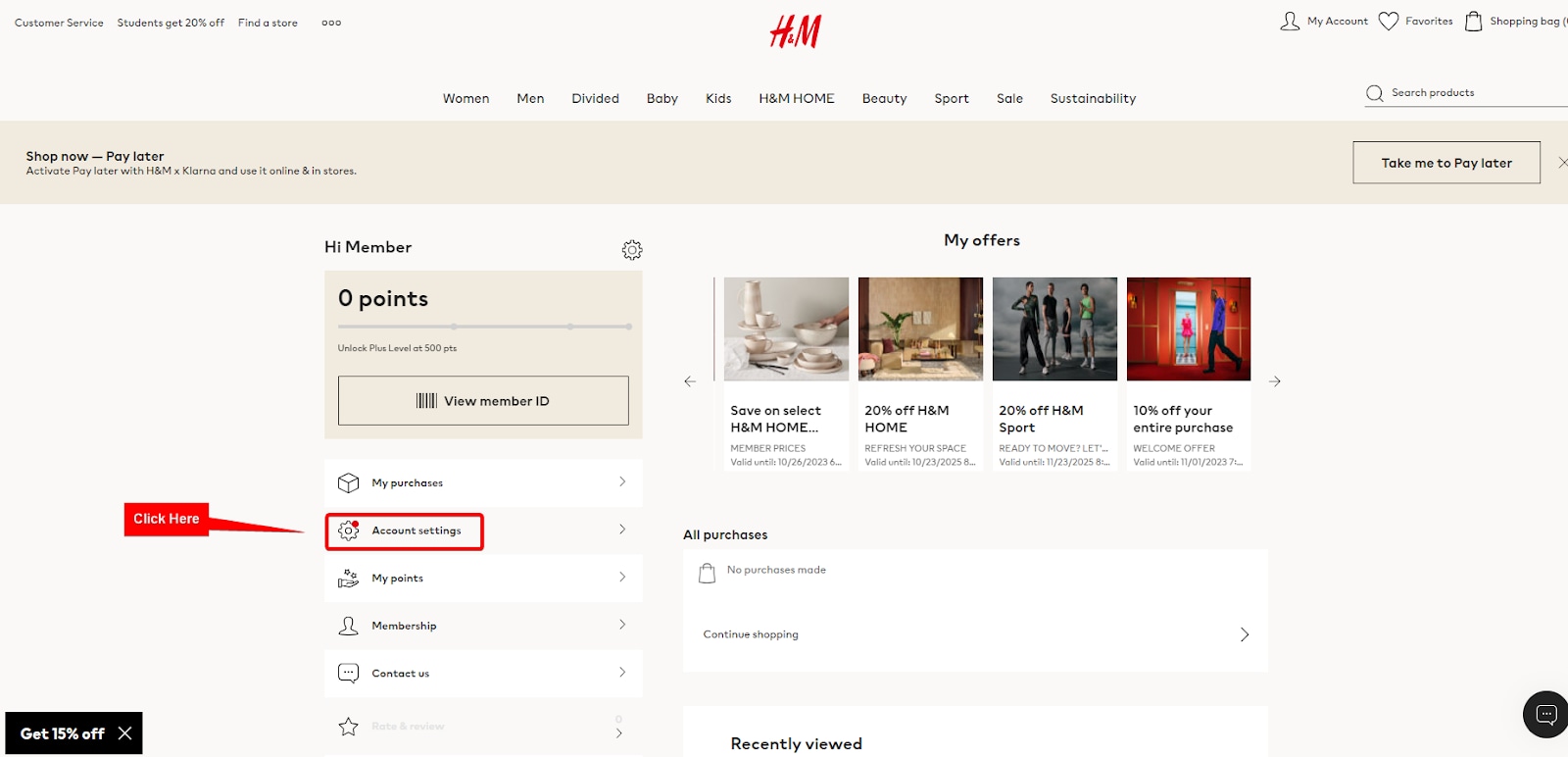Open the more options dots in top bar
Viewport: 1568px width, 757px height.
[x=331, y=23]
